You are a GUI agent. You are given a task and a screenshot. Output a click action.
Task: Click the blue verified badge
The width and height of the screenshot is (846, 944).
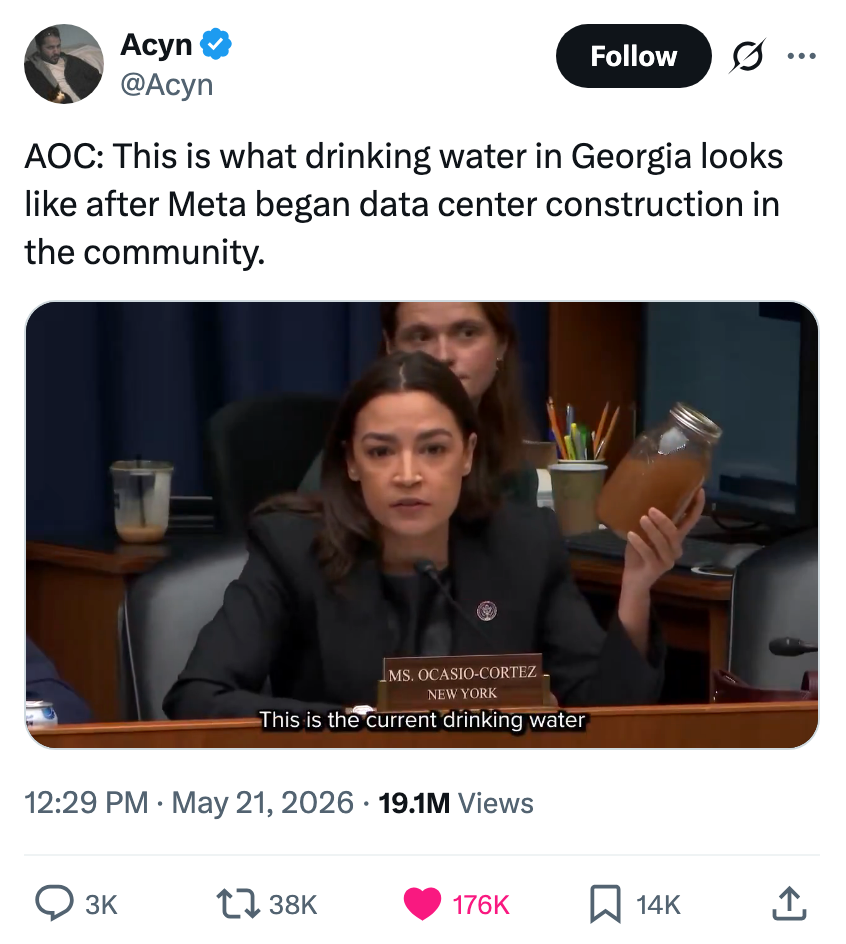pos(216,44)
